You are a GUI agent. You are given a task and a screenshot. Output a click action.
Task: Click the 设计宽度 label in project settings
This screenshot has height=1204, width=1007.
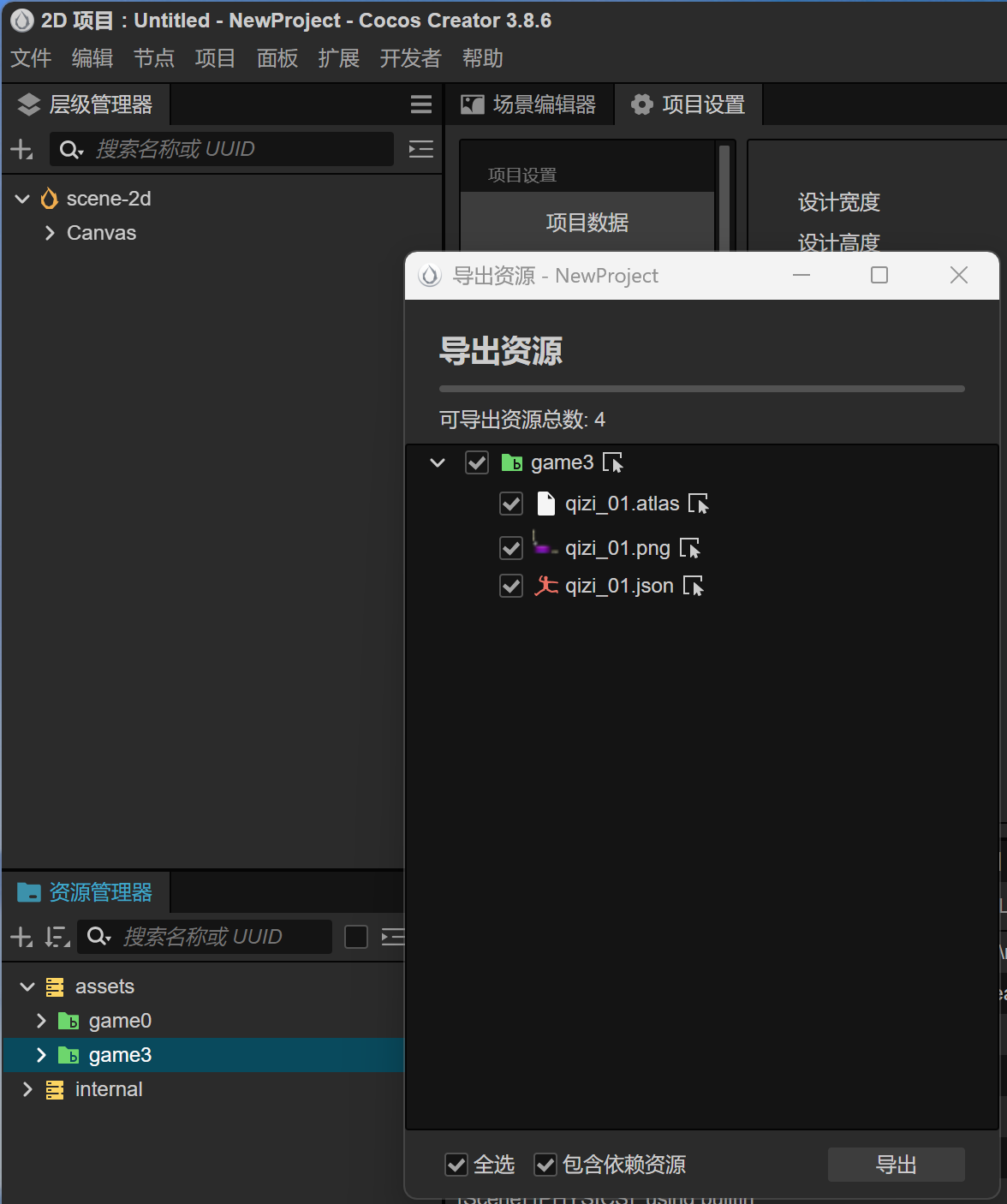[839, 202]
